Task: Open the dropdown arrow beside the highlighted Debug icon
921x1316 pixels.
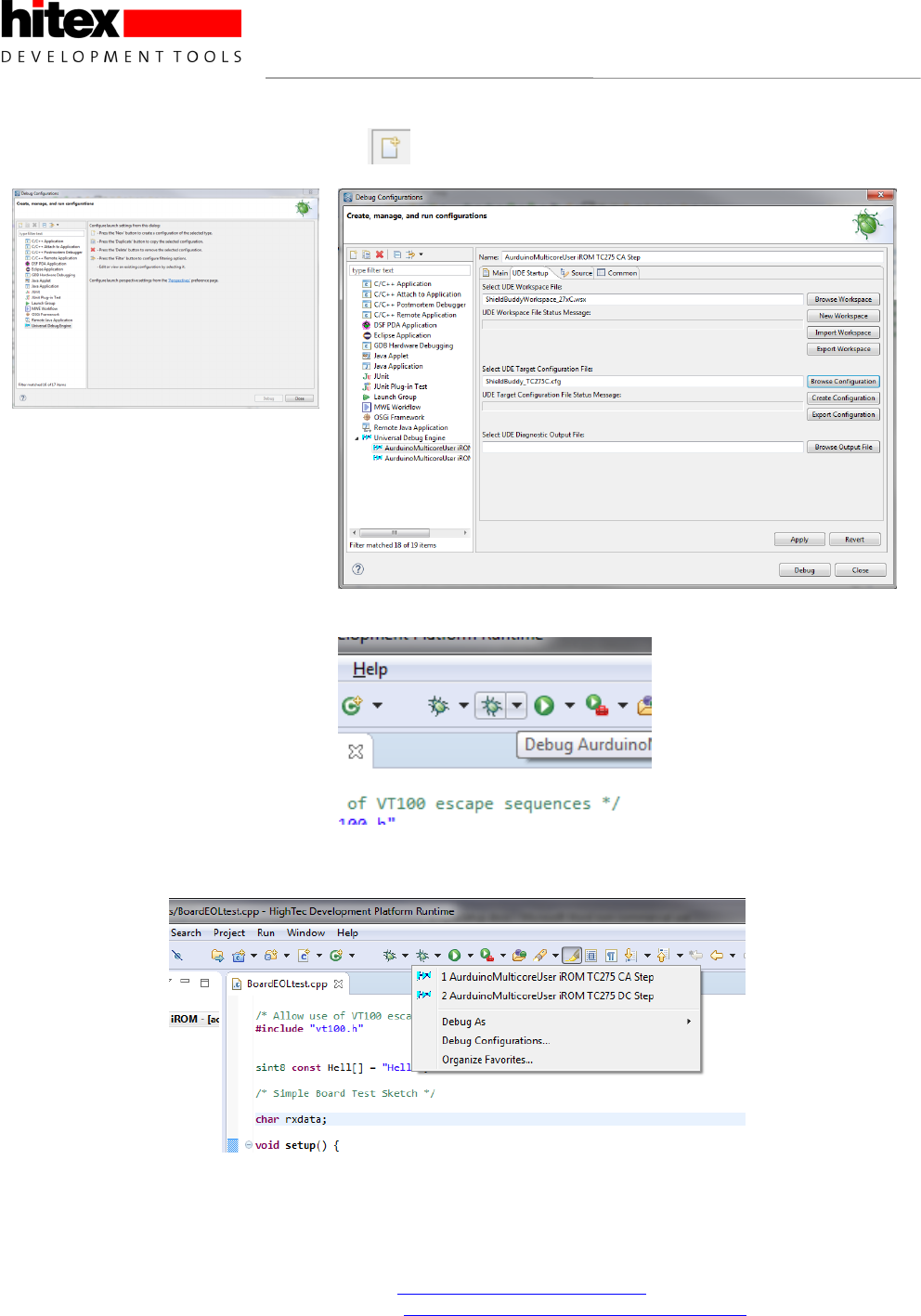Action: pyautogui.click(x=517, y=706)
